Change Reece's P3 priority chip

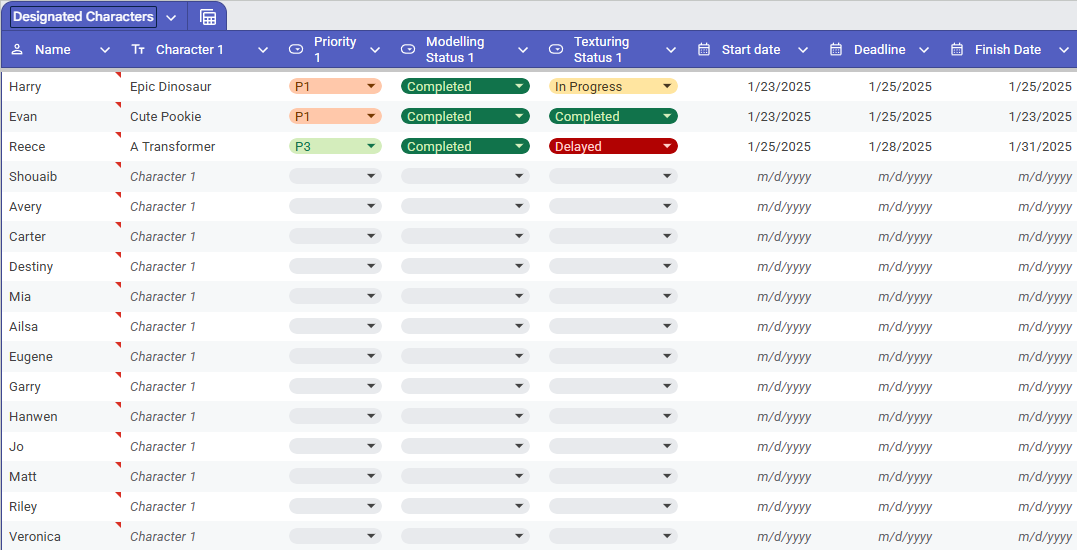[335, 146]
